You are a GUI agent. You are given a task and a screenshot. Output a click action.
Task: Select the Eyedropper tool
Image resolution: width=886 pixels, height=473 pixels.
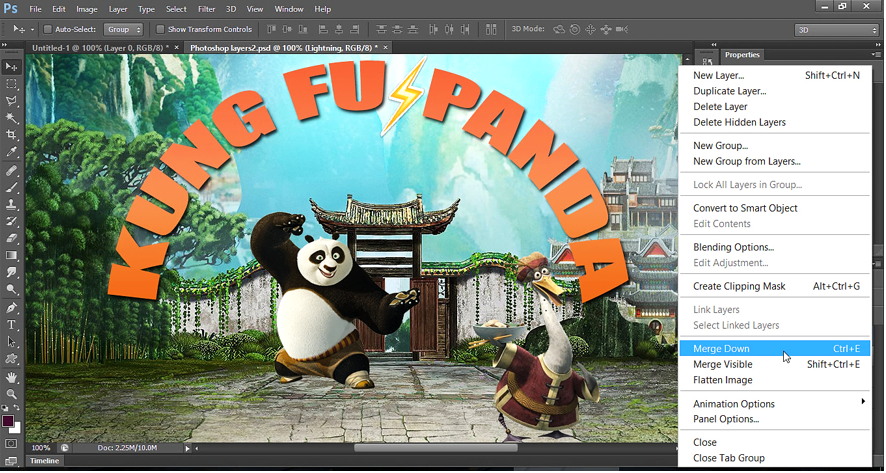click(x=11, y=151)
